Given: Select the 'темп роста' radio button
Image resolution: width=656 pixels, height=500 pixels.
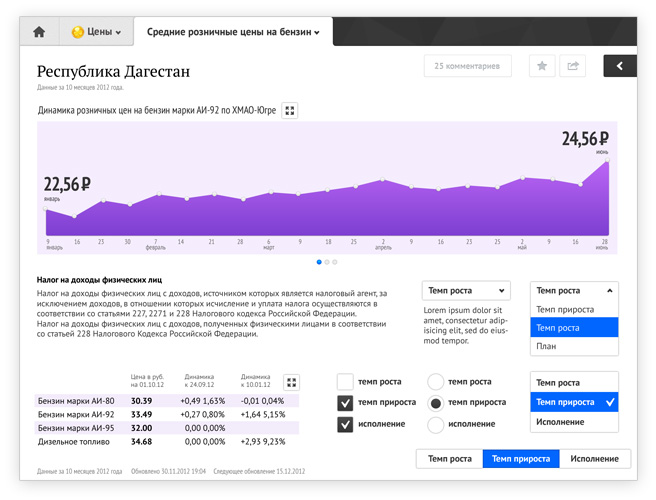Looking at the screenshot, I should click(435, 382).
